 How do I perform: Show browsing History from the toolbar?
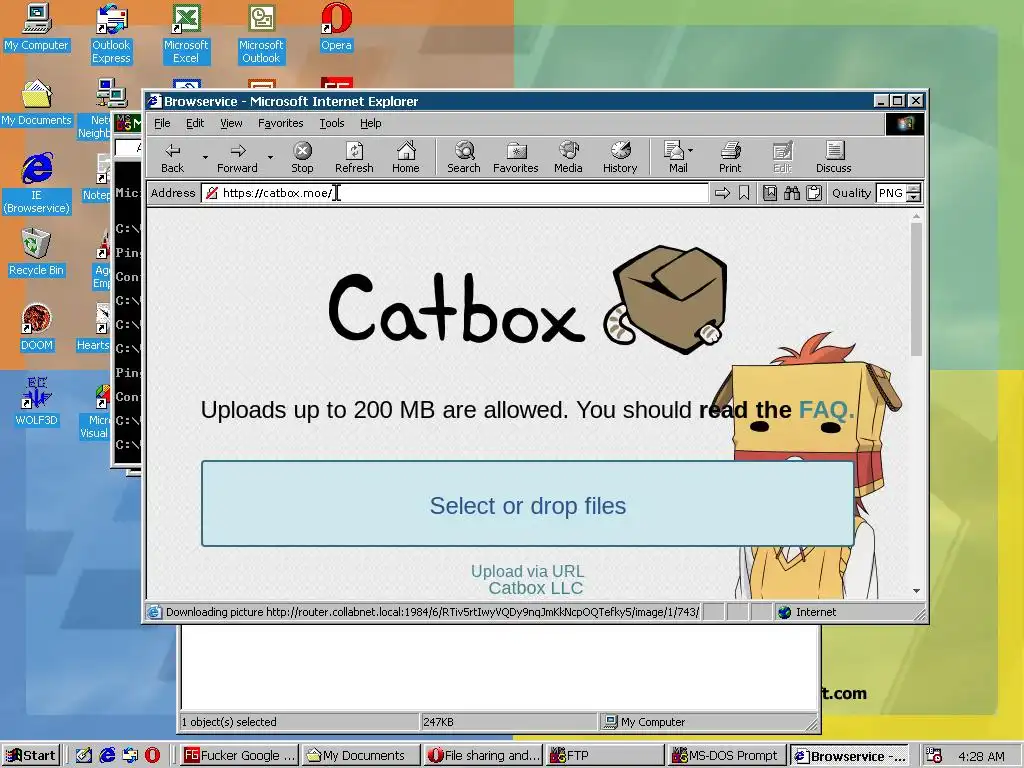point(620,158)
